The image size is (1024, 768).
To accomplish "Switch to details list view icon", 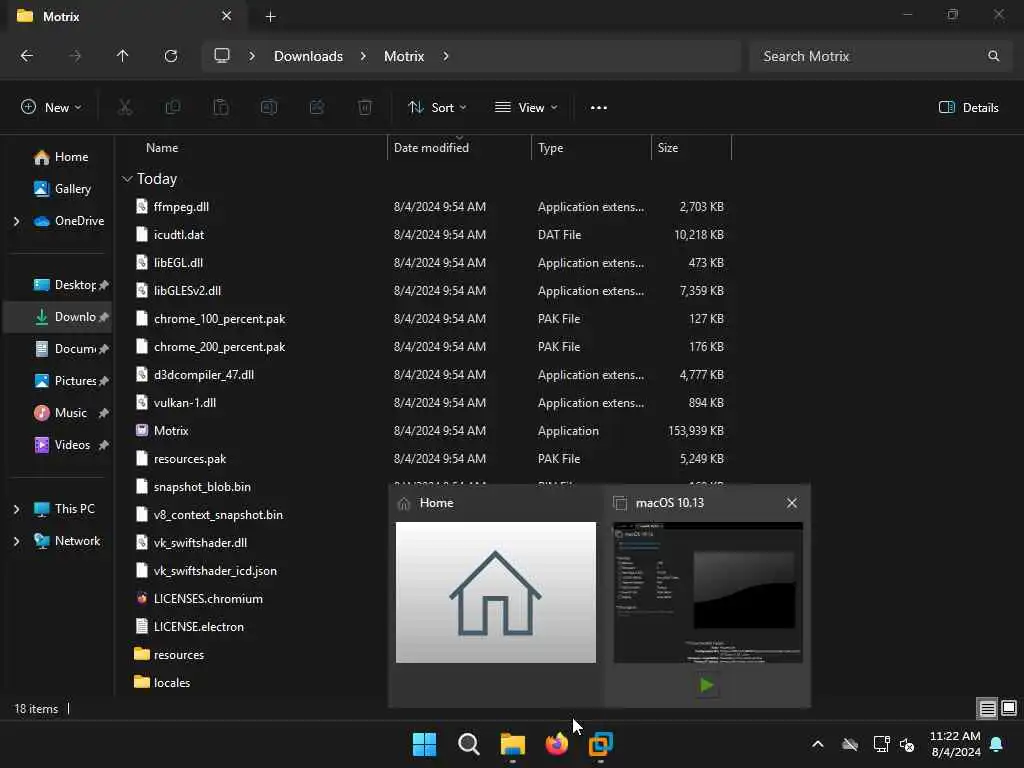I will [987, 708].
